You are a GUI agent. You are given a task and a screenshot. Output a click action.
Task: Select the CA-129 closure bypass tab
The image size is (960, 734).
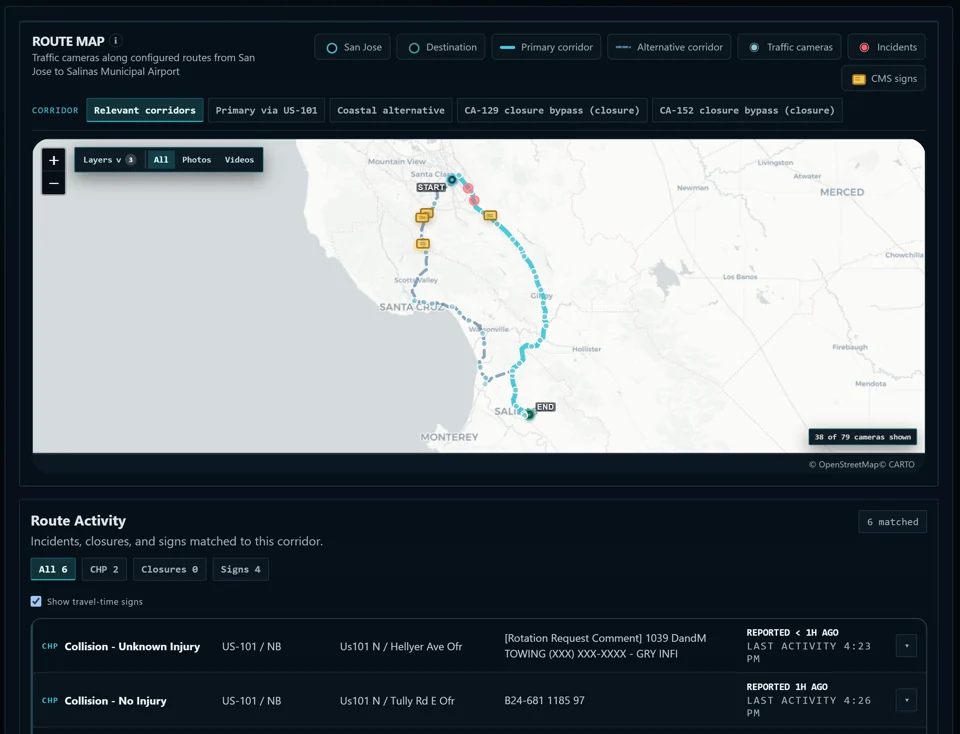(x=552, y=110)
